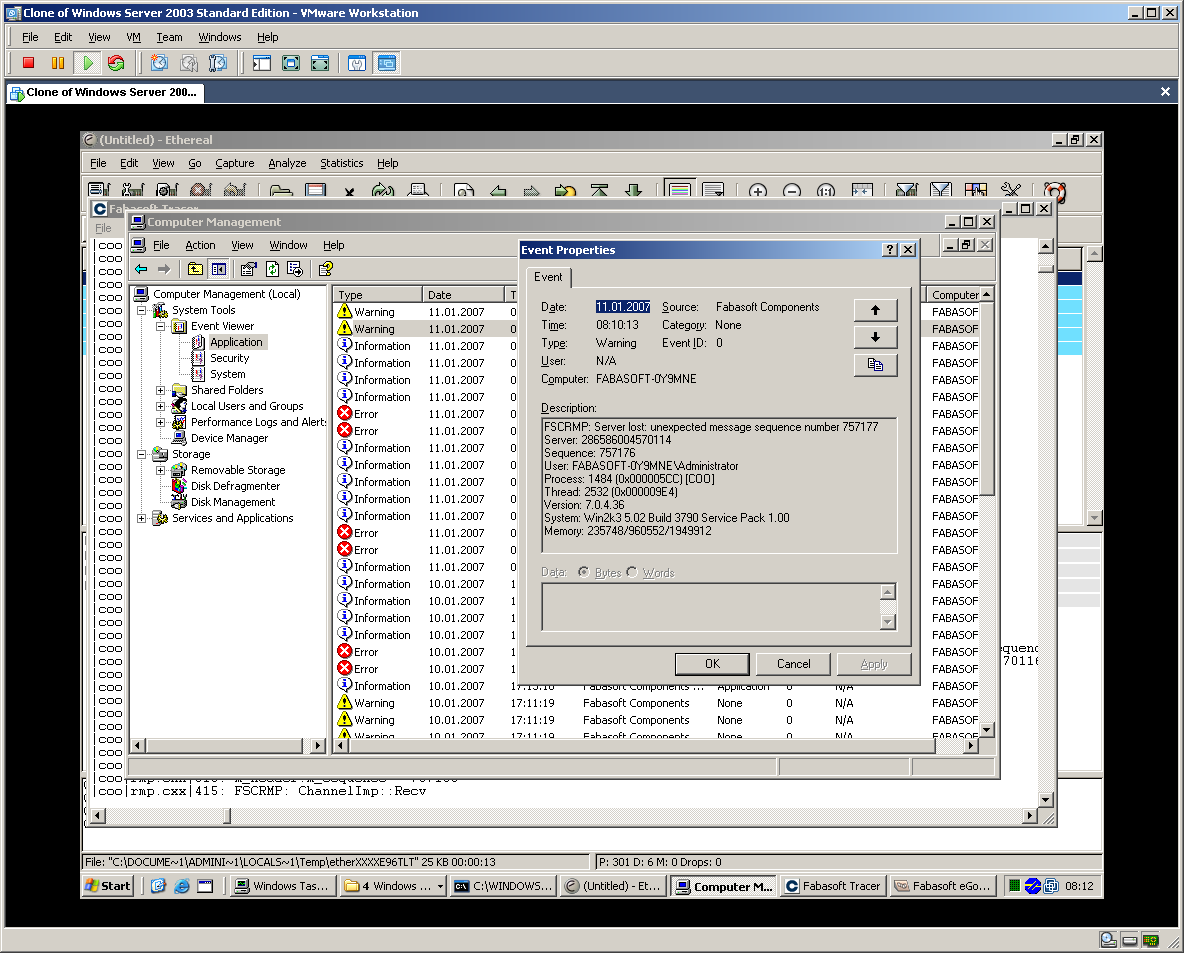The height and width of the screenshot is (953, 1184).
Task: Copy event details to clipboard button
Action: [x=875, y=365]
